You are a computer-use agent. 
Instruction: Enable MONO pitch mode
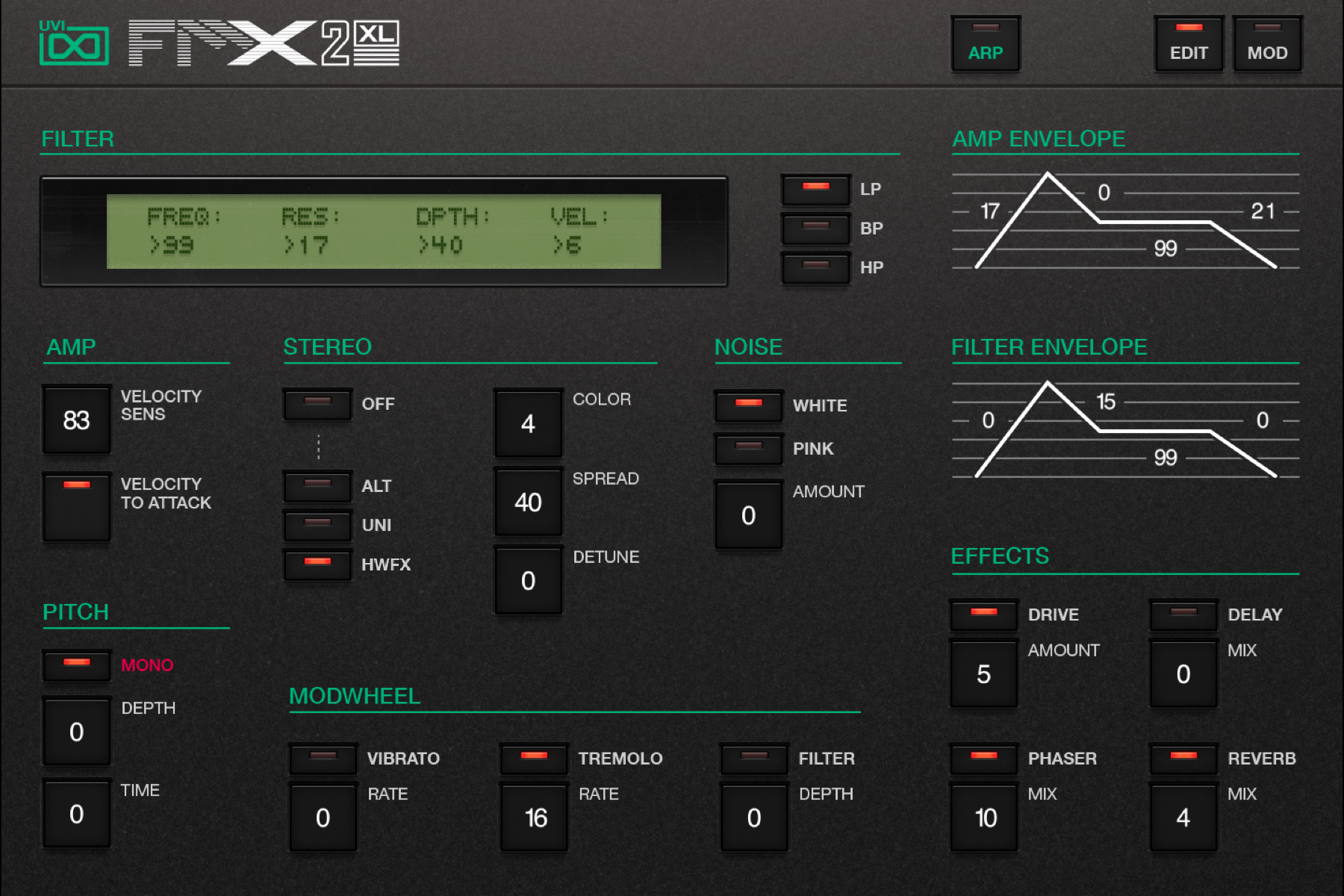point(76,665)
